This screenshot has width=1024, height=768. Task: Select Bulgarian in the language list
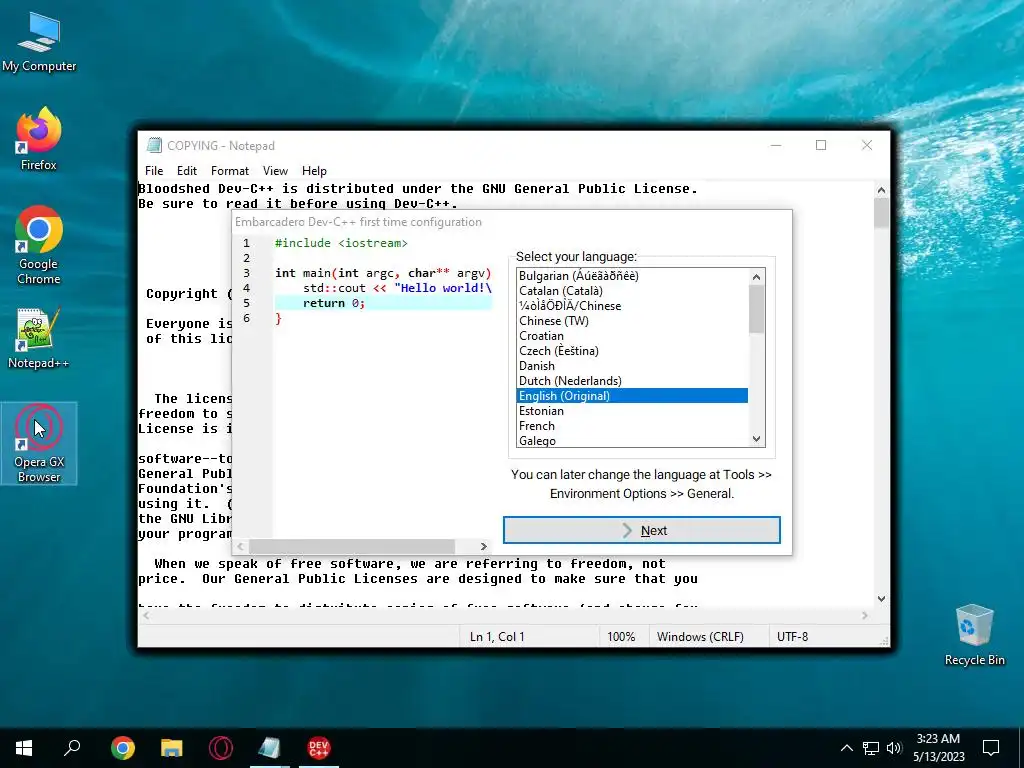coord(632,276)
